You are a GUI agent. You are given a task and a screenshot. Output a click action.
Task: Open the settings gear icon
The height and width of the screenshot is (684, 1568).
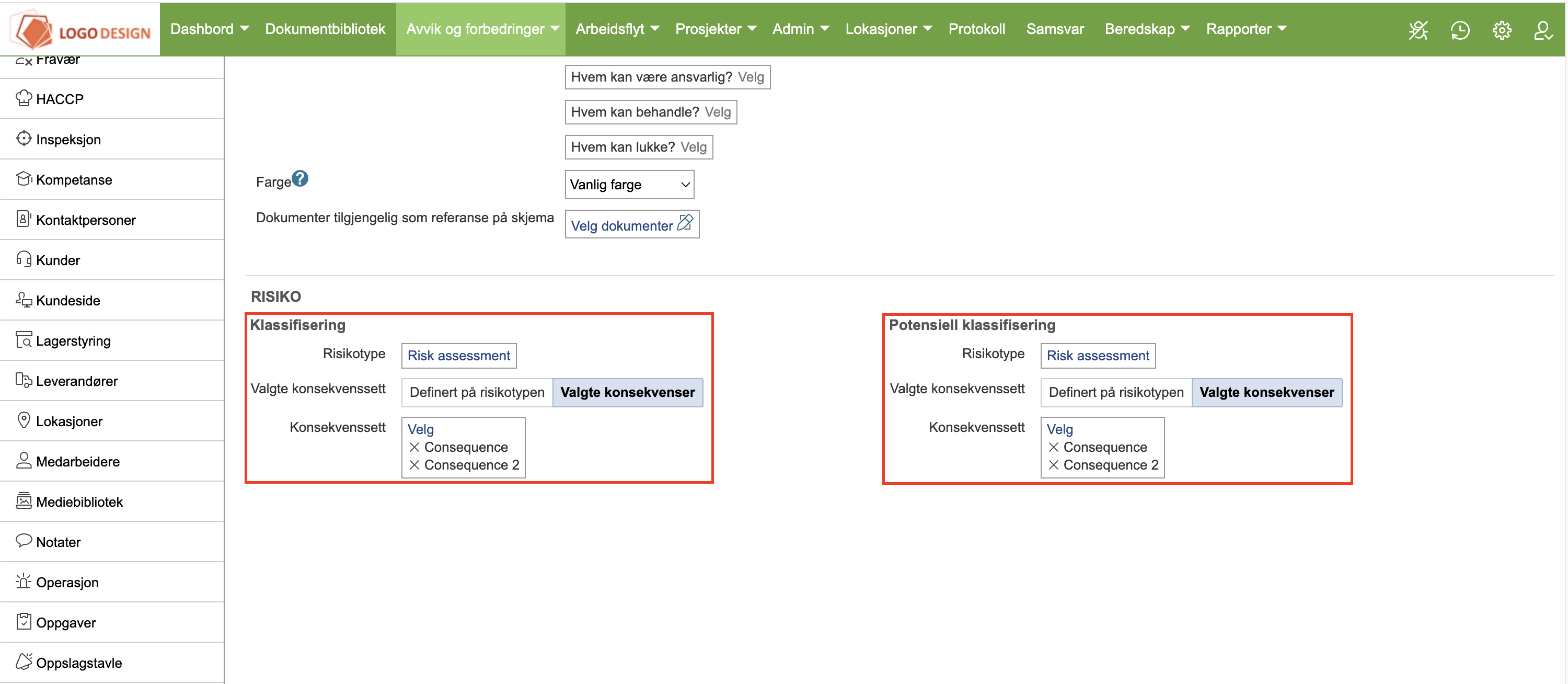pos(1502,30)
